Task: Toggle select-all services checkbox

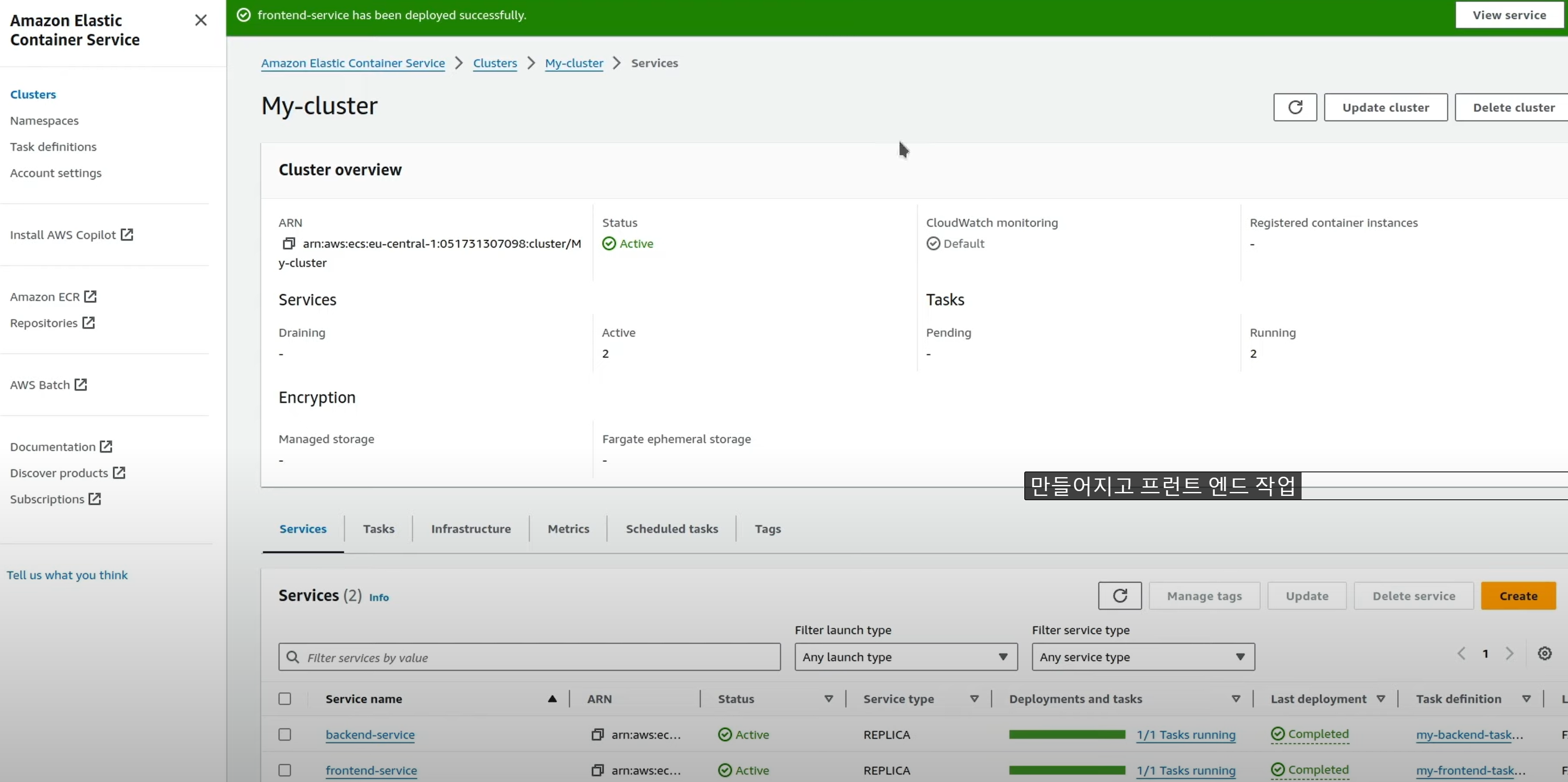Action: click(285, 699)
